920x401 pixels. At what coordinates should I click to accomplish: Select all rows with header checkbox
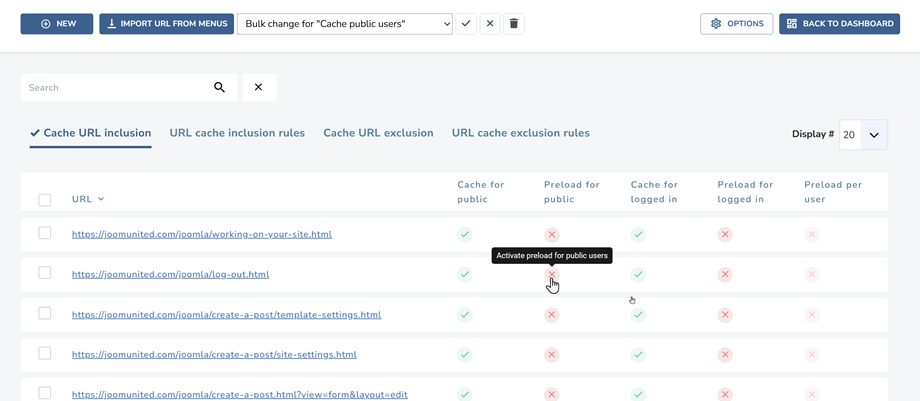(x=45, y=200)
